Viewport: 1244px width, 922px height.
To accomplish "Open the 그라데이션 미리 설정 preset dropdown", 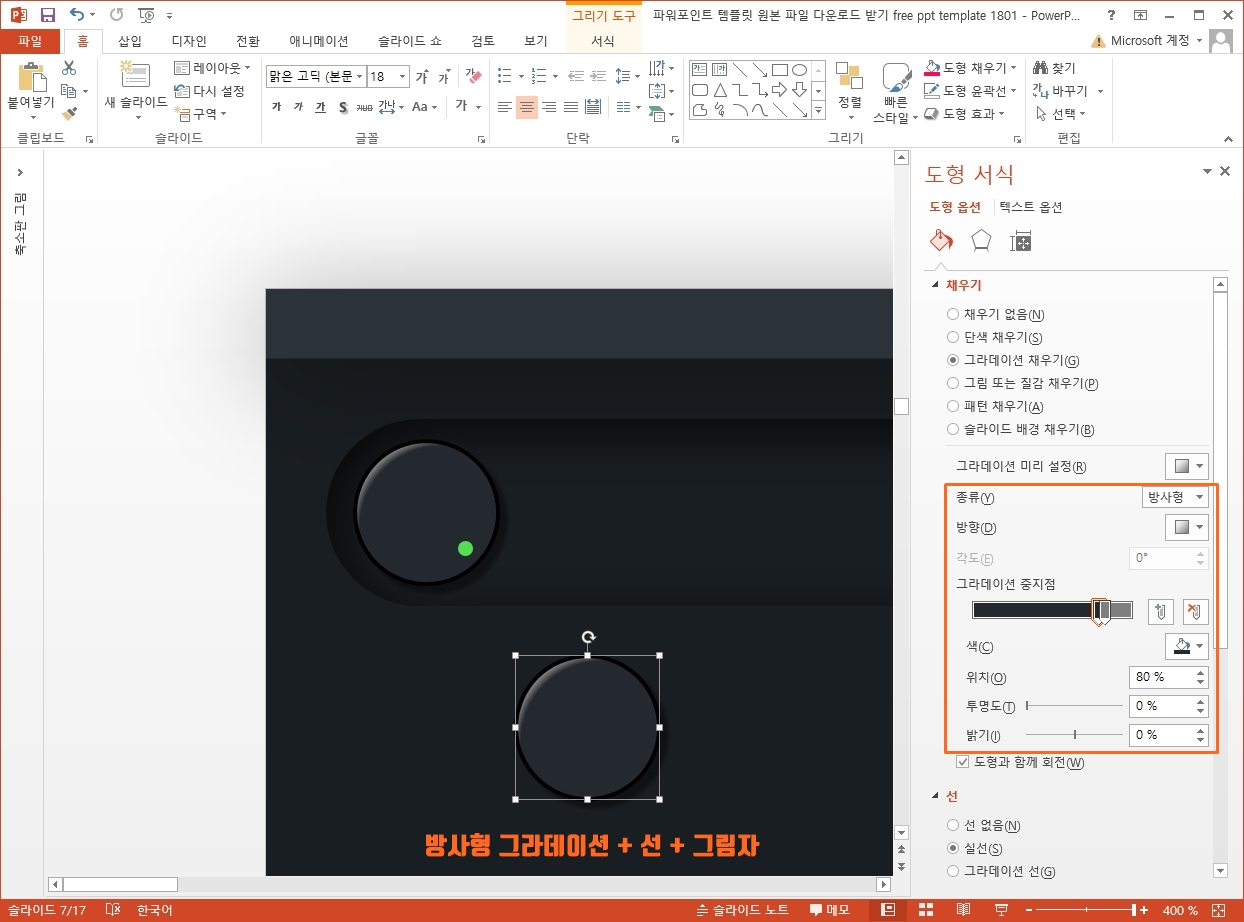I will 1187,466.
